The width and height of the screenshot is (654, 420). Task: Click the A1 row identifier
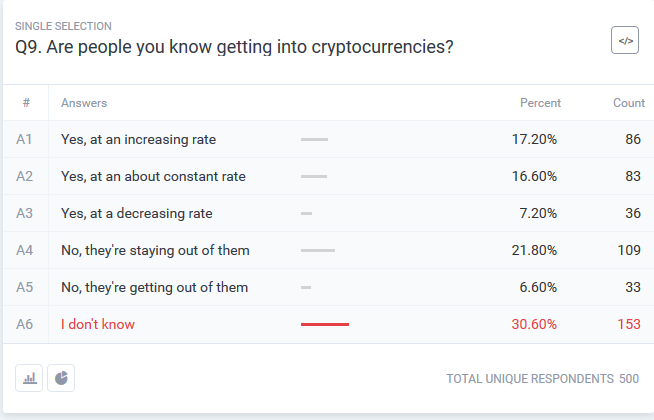25,139
